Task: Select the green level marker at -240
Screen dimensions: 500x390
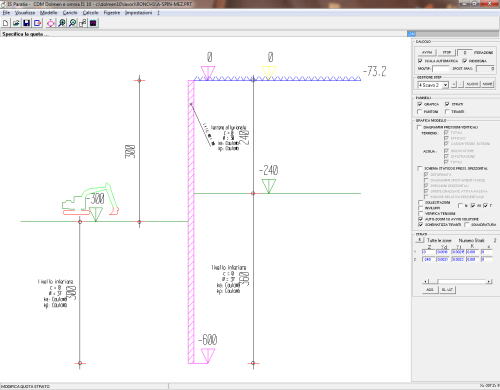Action: pos(269,186)
